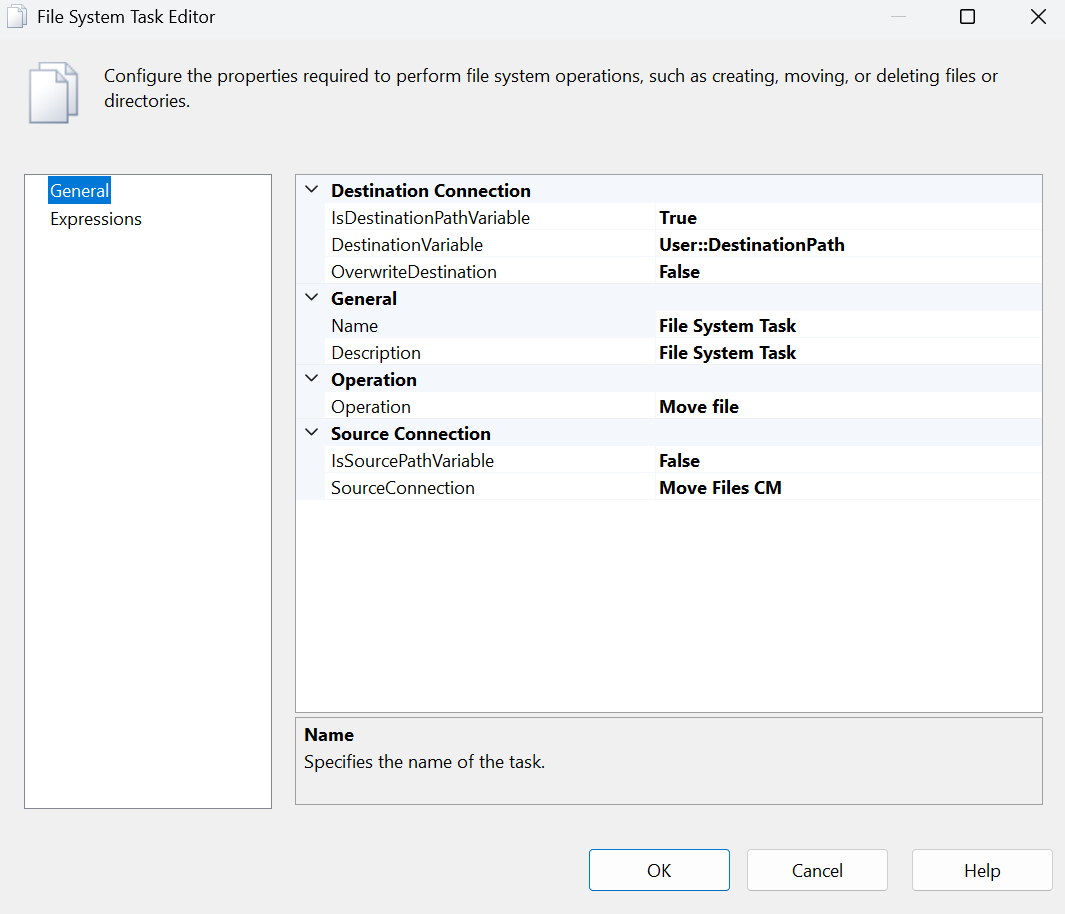Open Help for this editor
The height and width of the screenshot is (914, 1065).
[982, 870]
